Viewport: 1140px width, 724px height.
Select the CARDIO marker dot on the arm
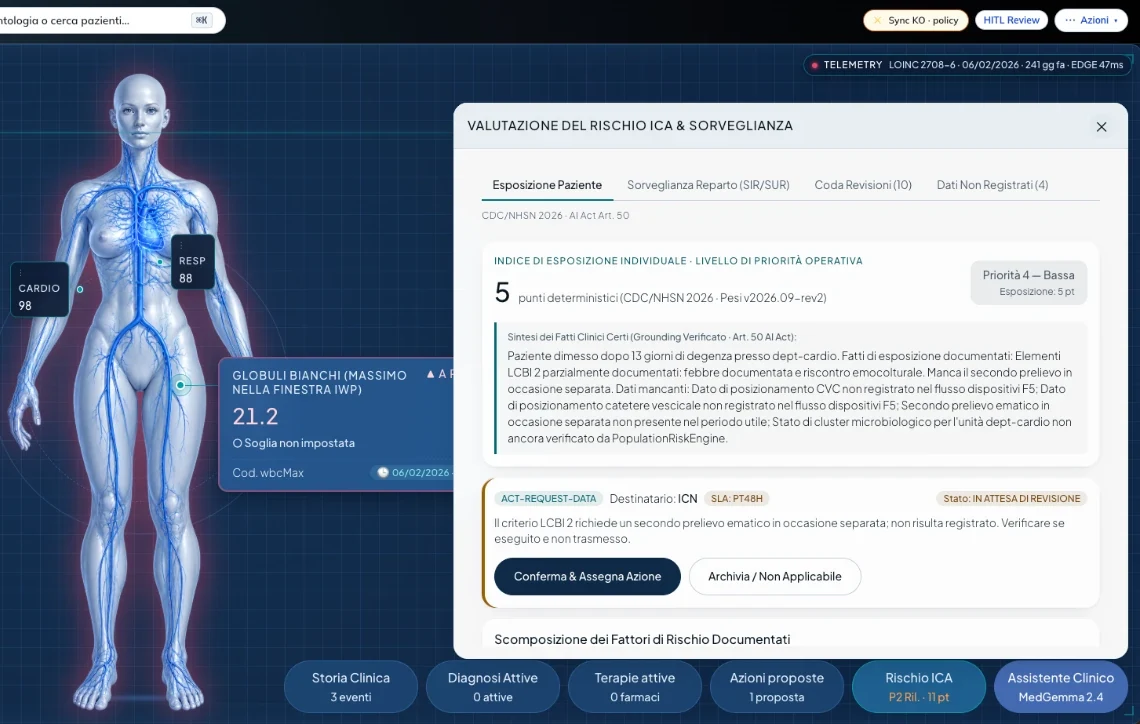tap(80, 289)
